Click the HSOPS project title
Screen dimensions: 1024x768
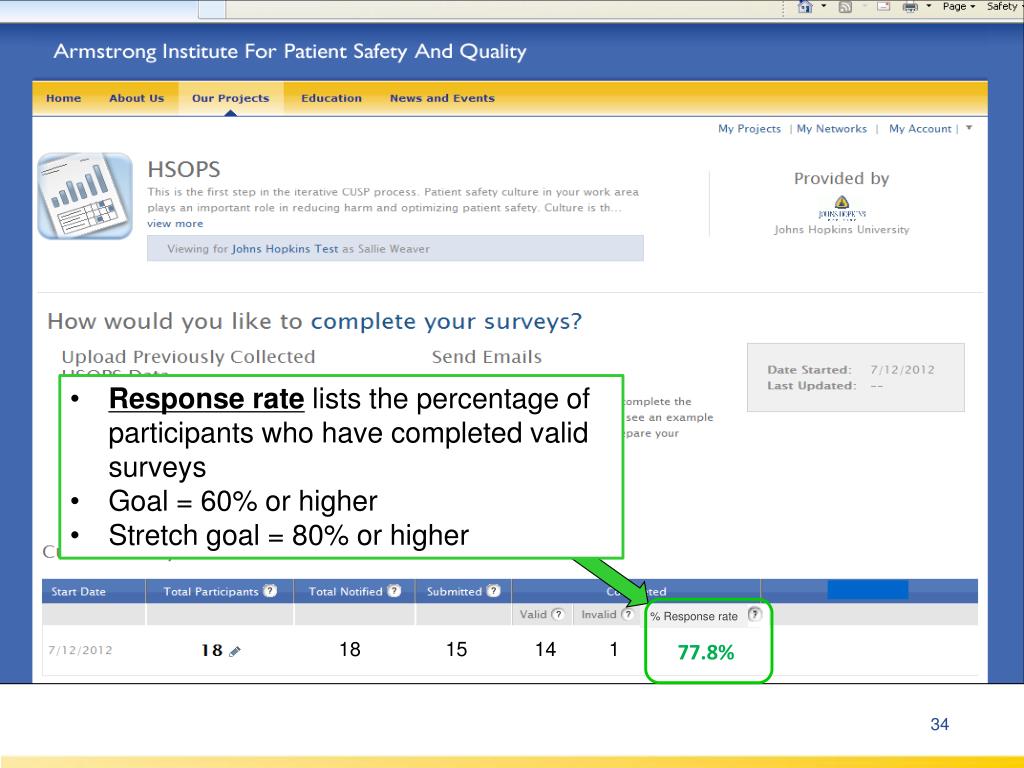point(184,169)
